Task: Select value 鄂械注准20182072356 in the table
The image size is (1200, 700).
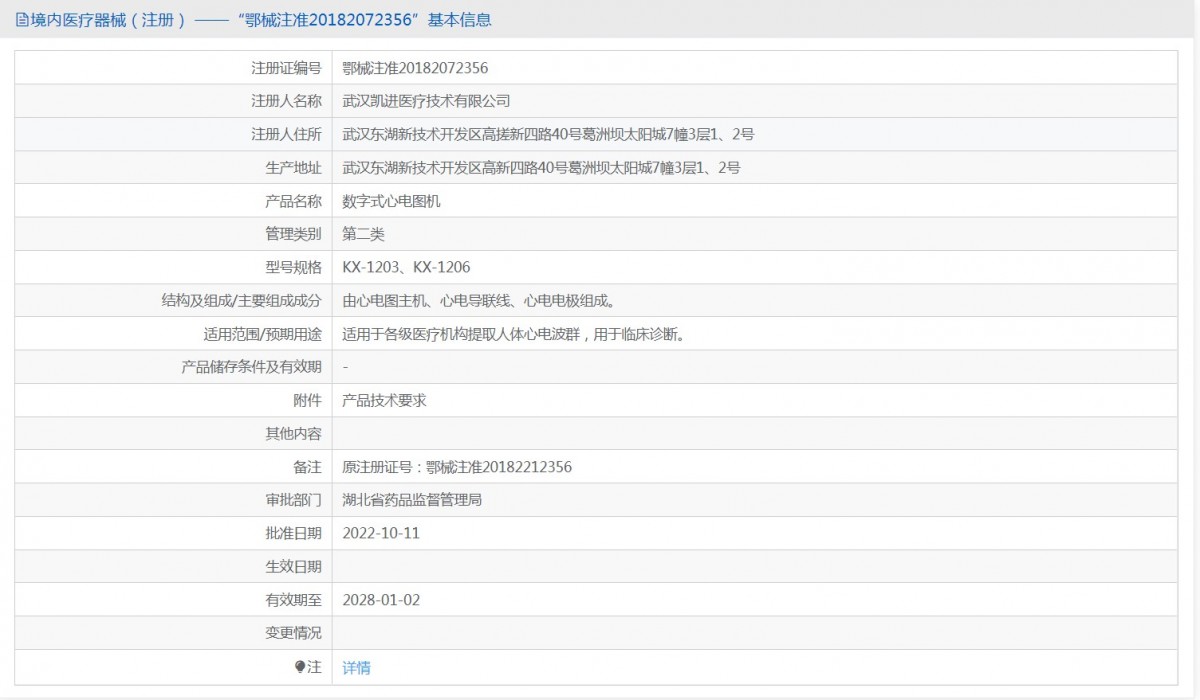Action: coord(415,68)
